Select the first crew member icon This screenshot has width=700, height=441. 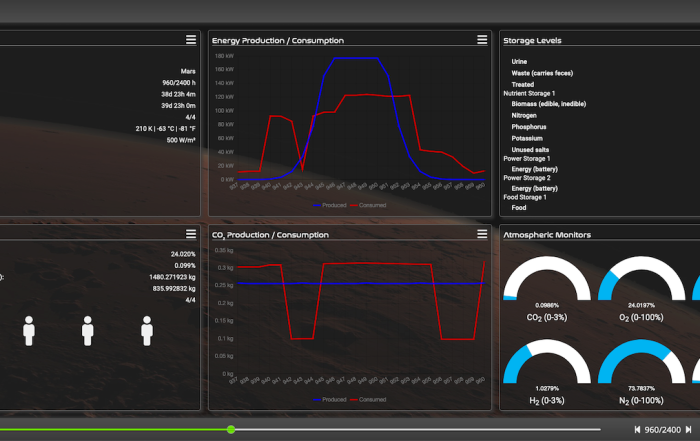coord(29,331)
